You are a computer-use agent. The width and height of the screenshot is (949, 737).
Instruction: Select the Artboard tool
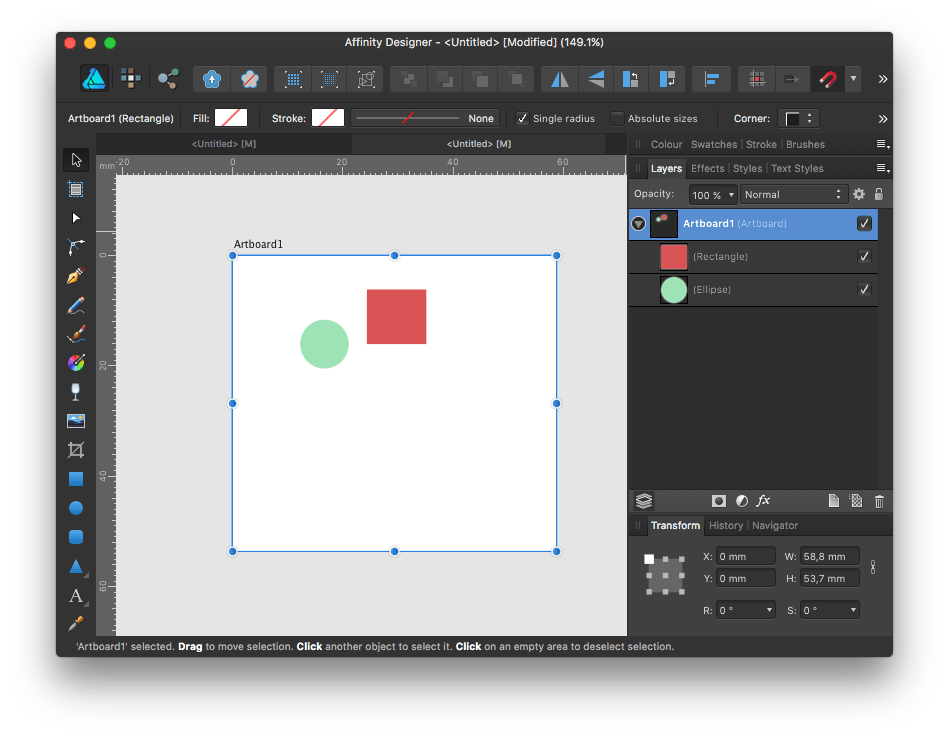(x=76, y=189)
